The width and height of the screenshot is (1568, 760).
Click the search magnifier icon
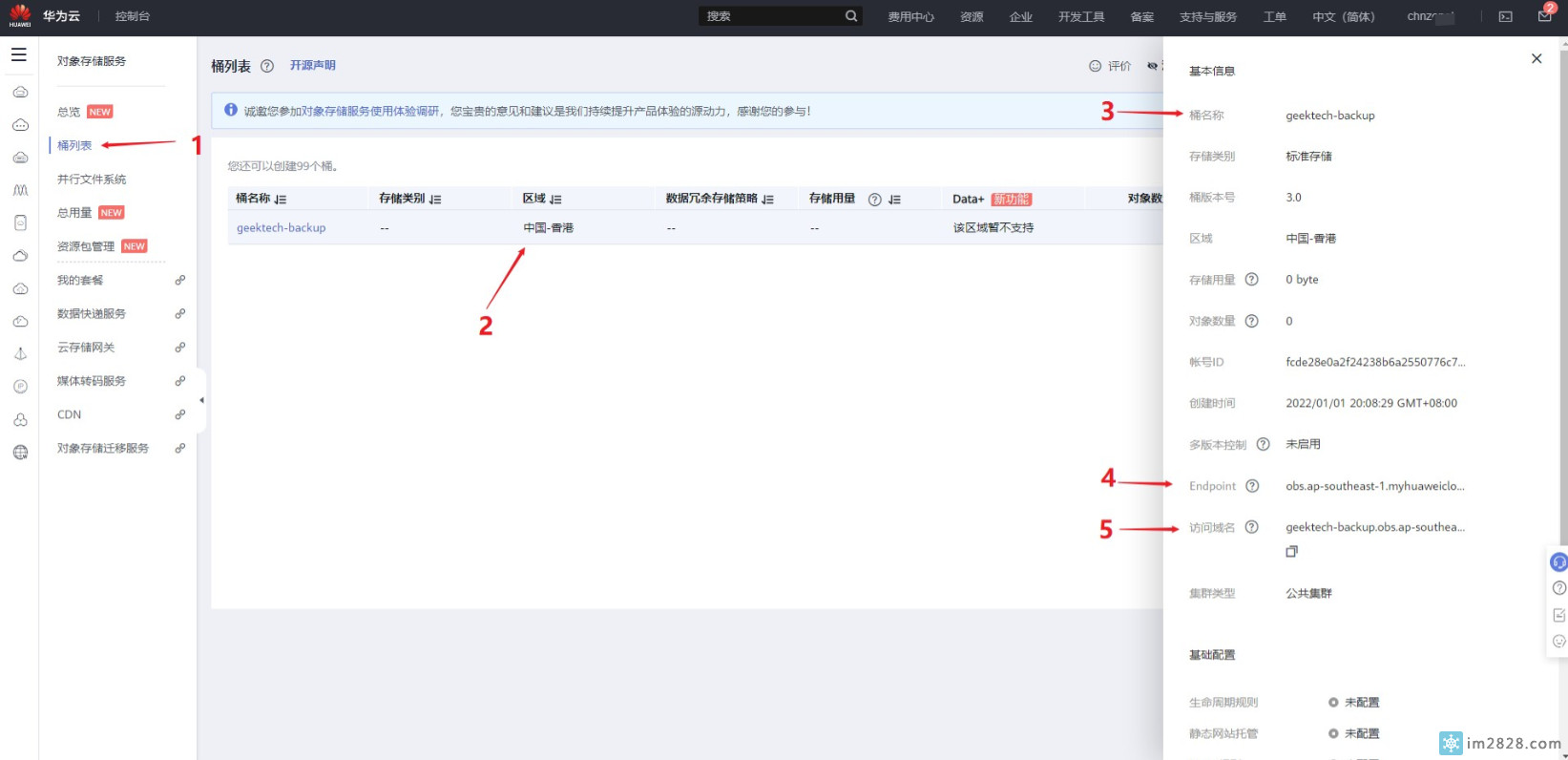[850, 16]
